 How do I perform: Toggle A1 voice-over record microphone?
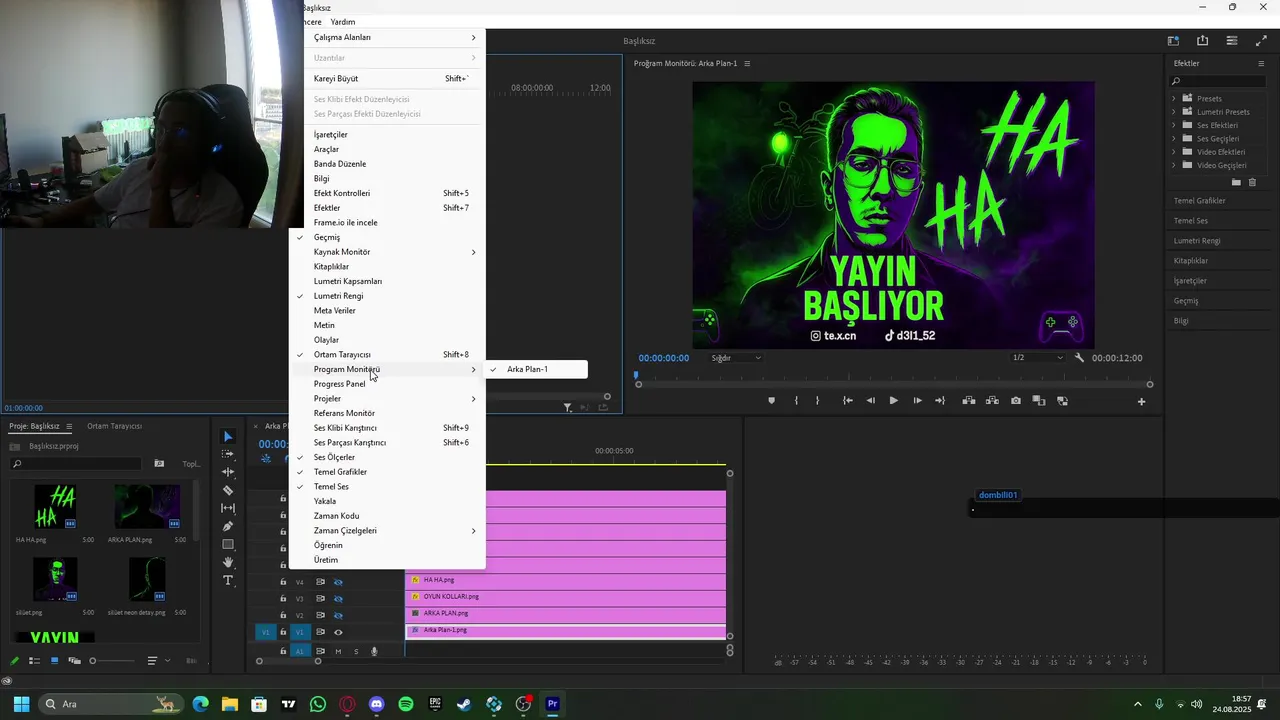pyautogui.click(x=375, y=651)
